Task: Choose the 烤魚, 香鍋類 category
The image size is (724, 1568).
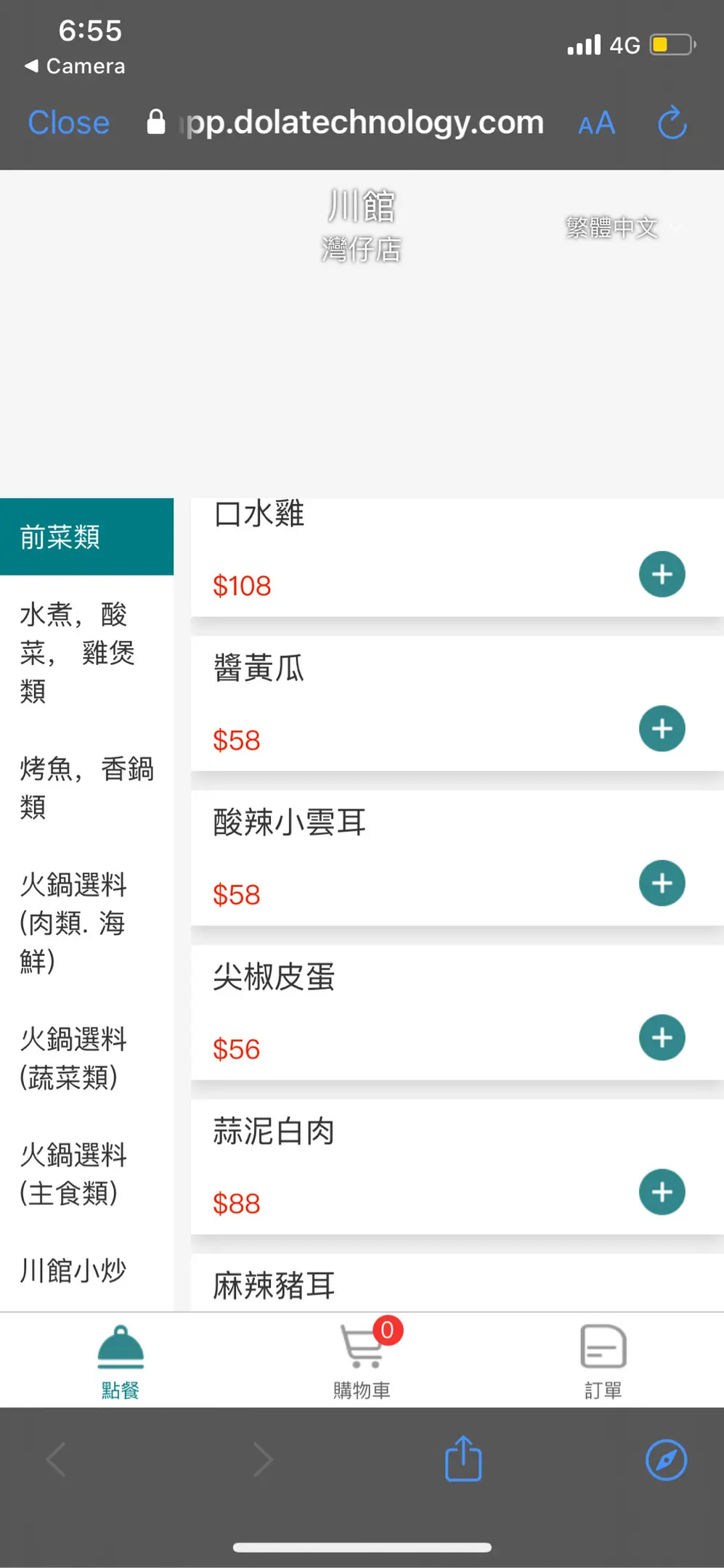Action: (86, 788)
